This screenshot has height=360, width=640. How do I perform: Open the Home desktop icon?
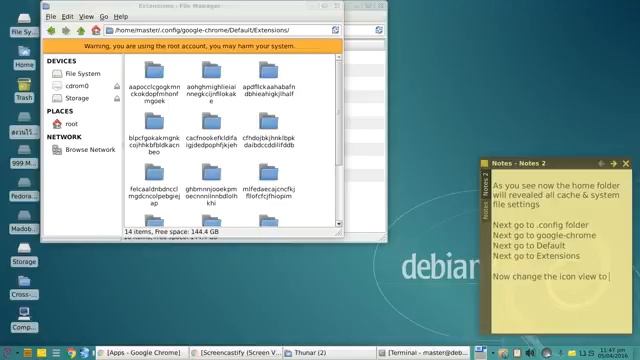[24, 58]
